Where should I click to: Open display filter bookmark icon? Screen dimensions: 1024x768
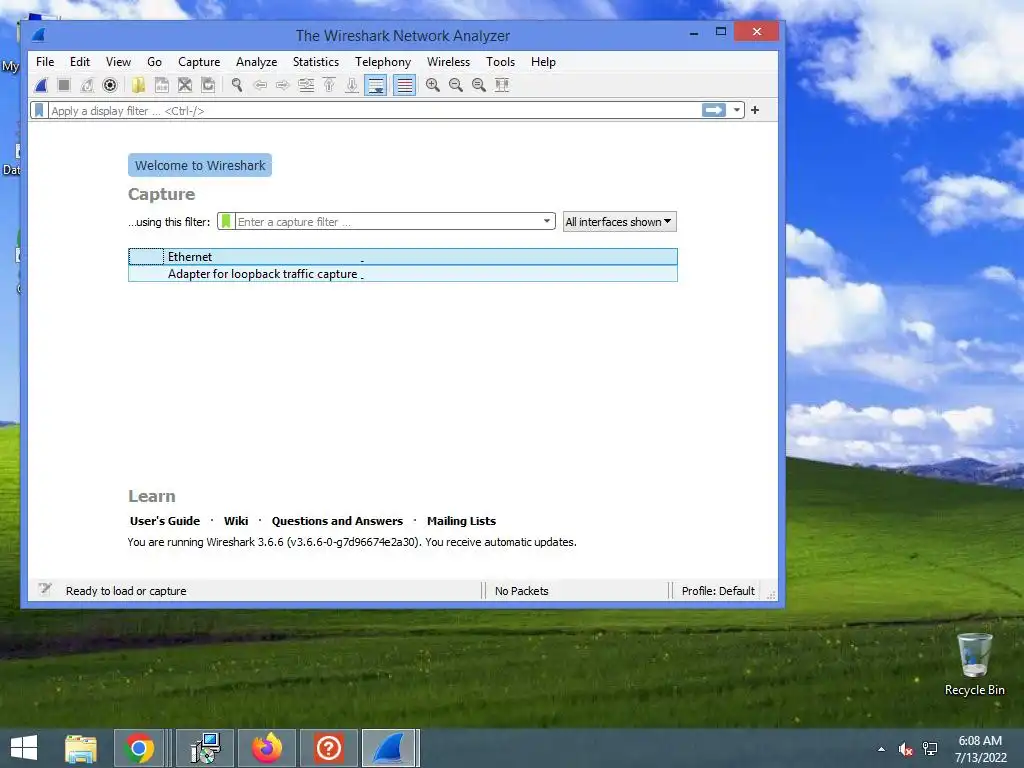click(x=39, y=110)
